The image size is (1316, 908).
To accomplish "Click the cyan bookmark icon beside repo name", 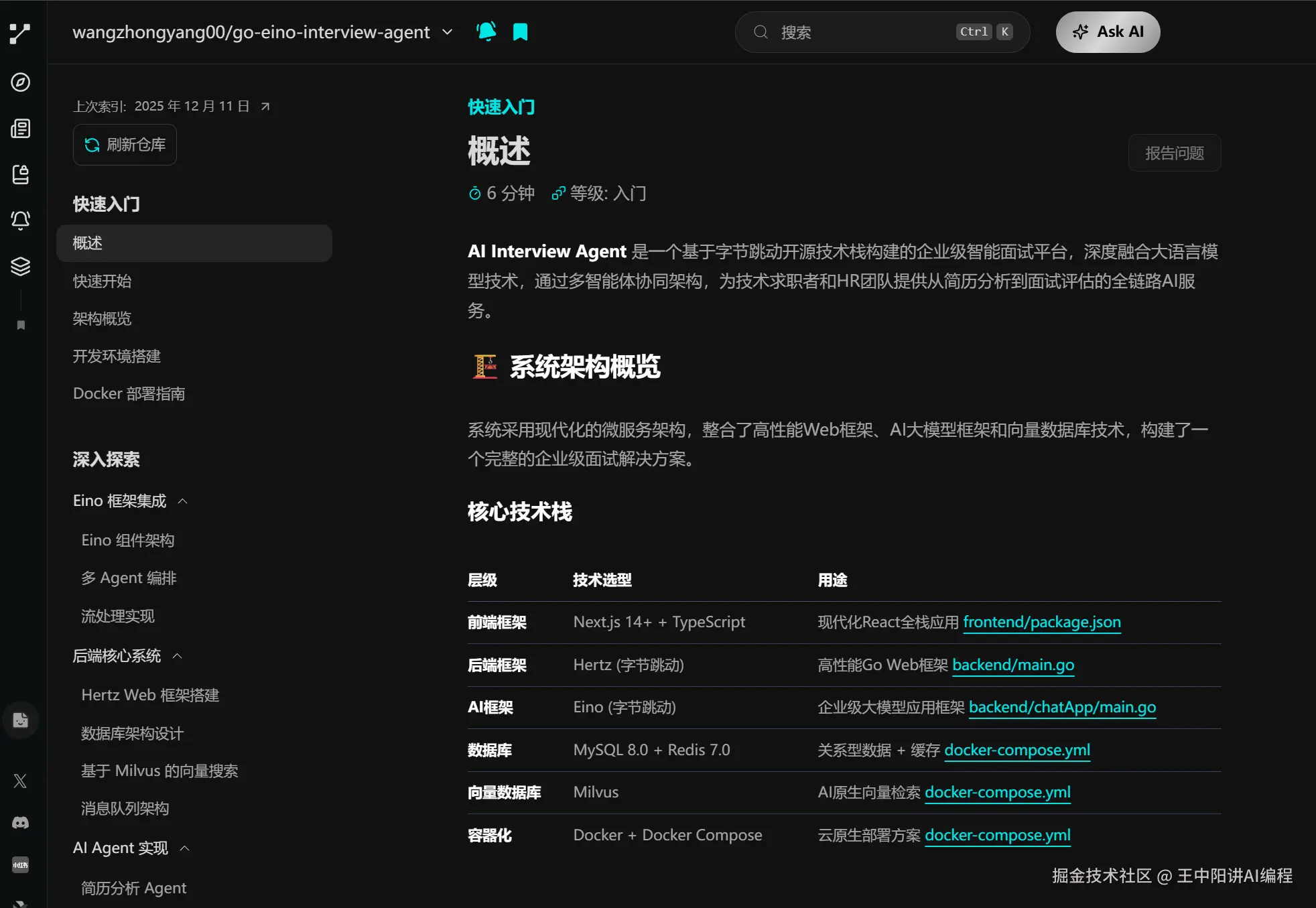I will pyautogui.click(x=520, y=31).
